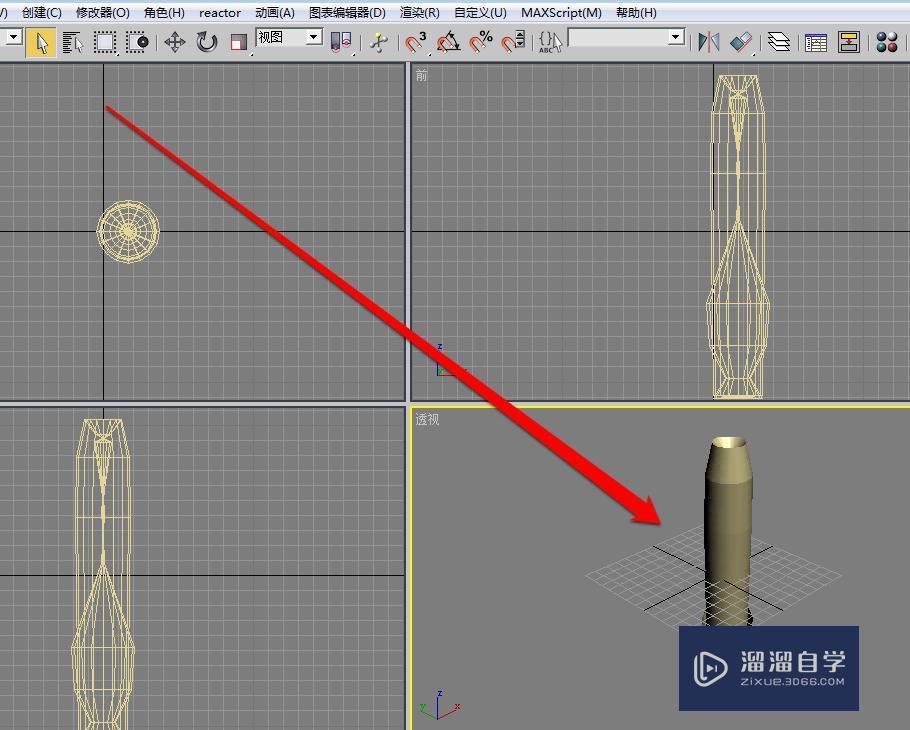Open the leftmost toolbar flyout dropdown
910x730 pixels.
click(12, 38)
